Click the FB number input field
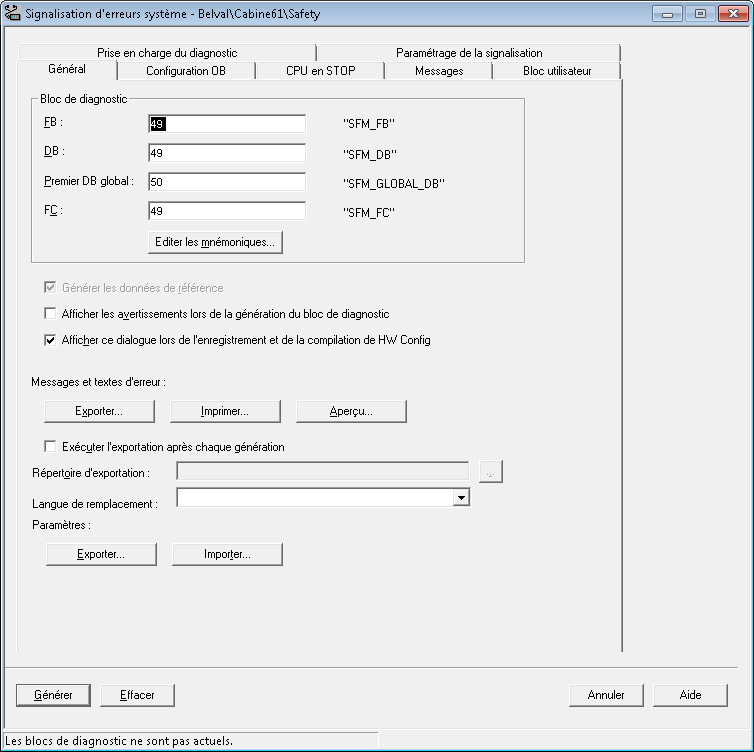754x752 pixels. (227, 124)
